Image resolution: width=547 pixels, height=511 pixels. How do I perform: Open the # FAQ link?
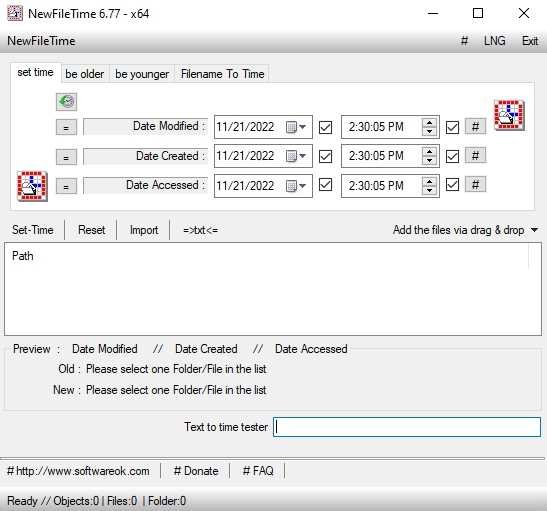click(x=258, y=471)
